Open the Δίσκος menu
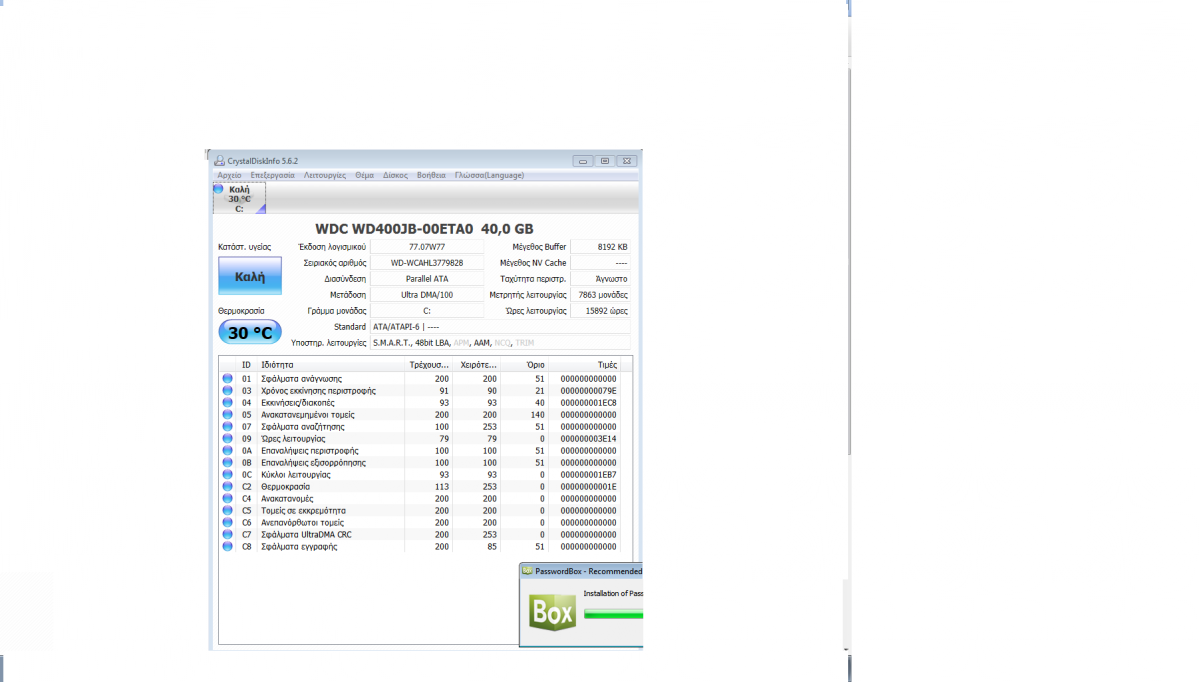This screenshot has height=682, width=1200. (x=395, y=175)
